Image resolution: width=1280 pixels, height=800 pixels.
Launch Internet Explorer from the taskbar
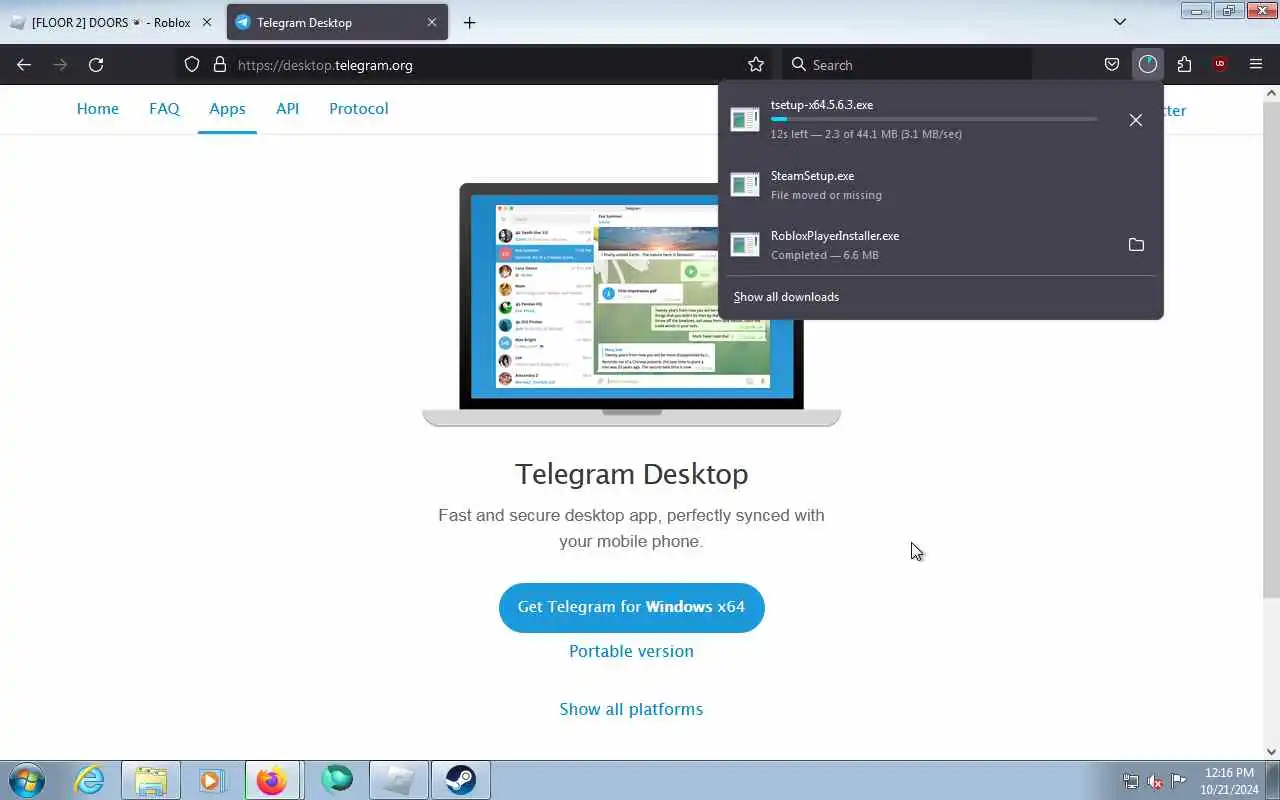[90, 780]
